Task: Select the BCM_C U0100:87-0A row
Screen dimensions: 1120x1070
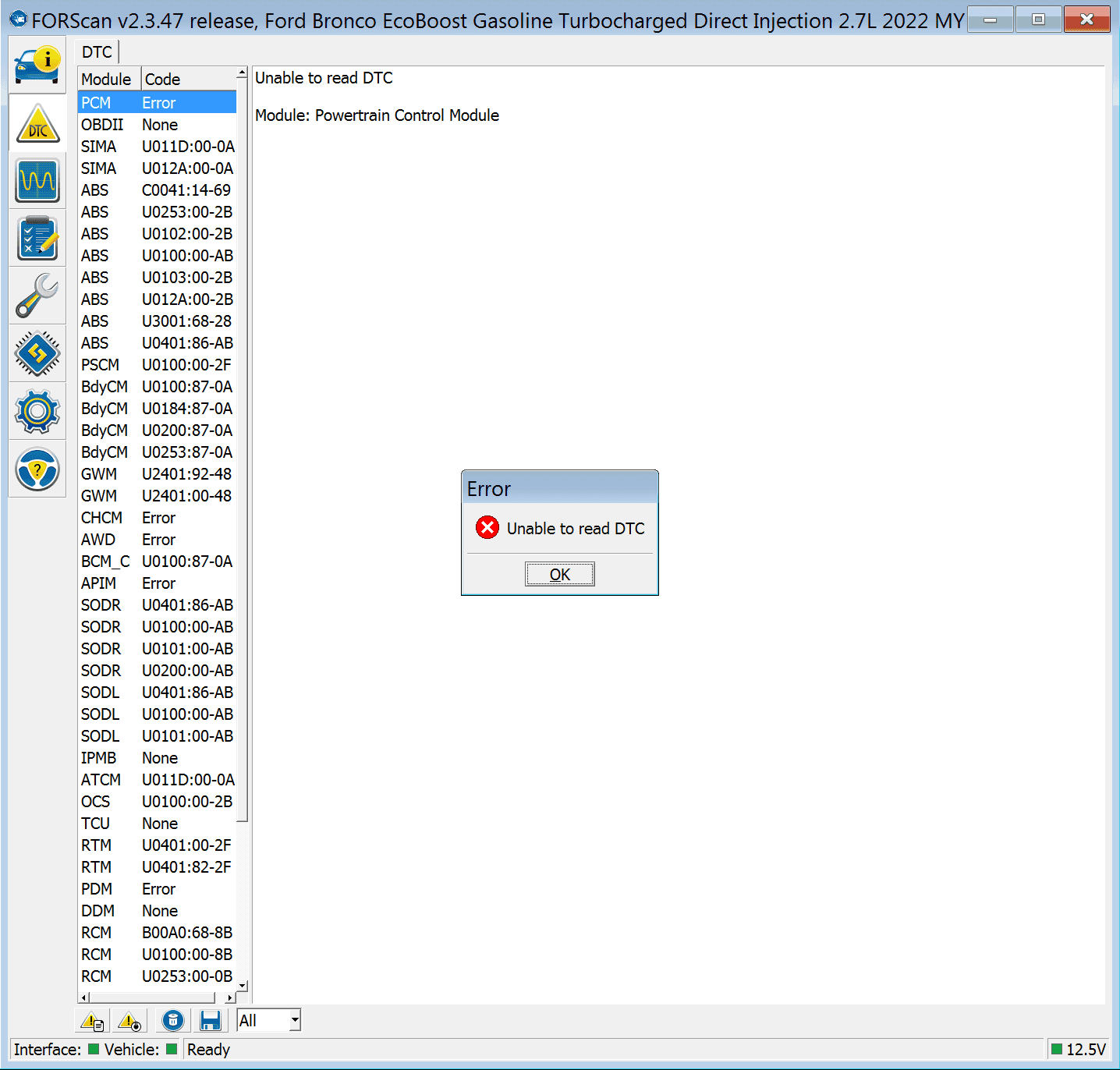Action: (x=157, y=562)
